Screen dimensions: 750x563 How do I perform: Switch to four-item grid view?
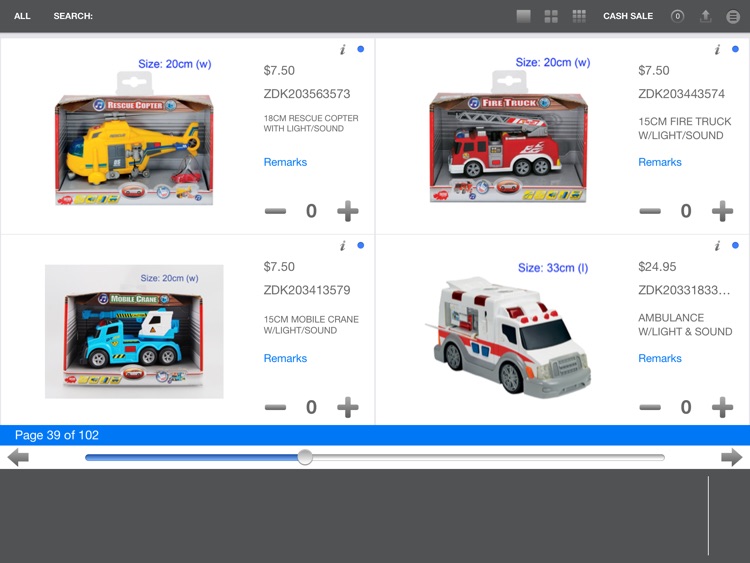tap(551, 16)
